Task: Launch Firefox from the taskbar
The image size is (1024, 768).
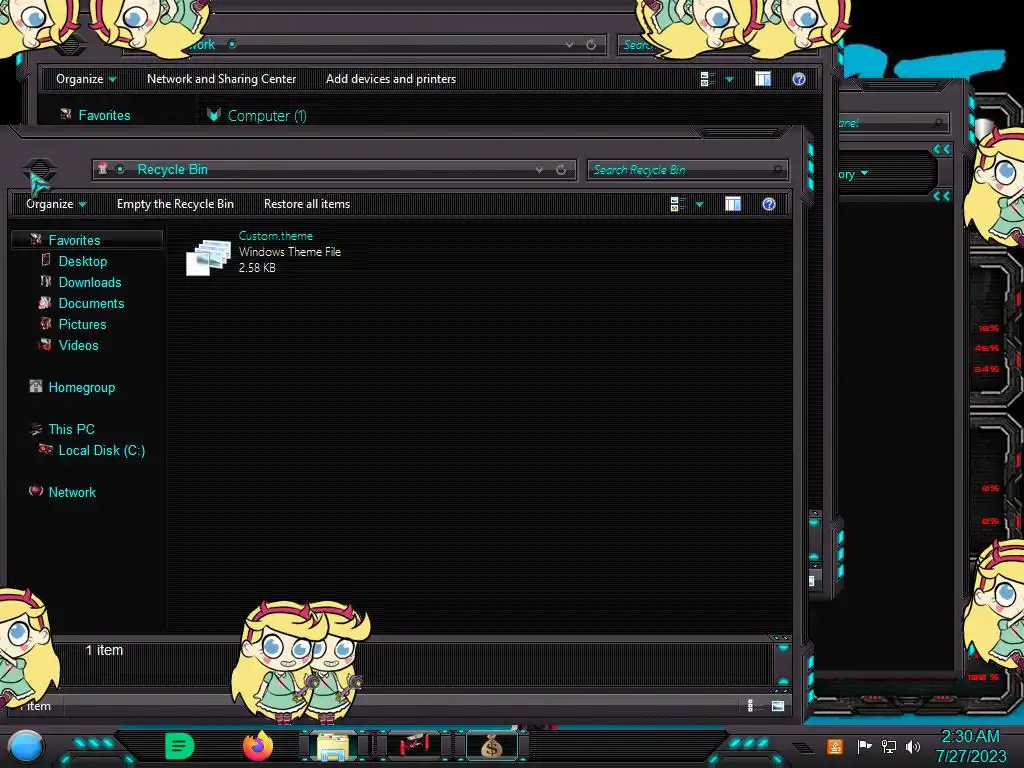Action: click(x=258, y=746)
